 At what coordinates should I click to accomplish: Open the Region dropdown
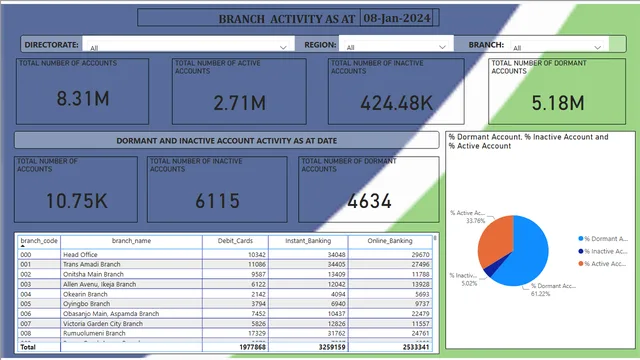tap(396, 44)
